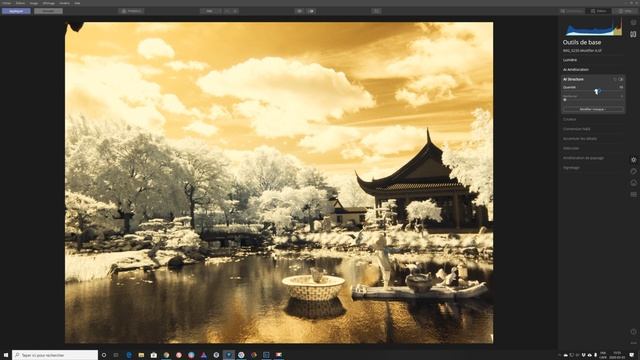Image resolution: width=640 pixels, height=360 pixels.
Task: Click the taskbar search box
Action: tap(55, 355)
